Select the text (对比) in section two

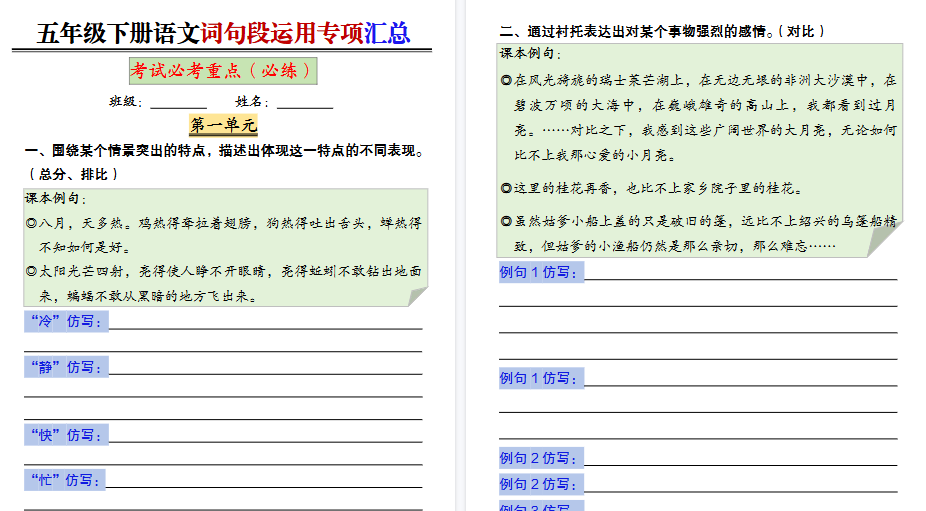click(801, 31)
